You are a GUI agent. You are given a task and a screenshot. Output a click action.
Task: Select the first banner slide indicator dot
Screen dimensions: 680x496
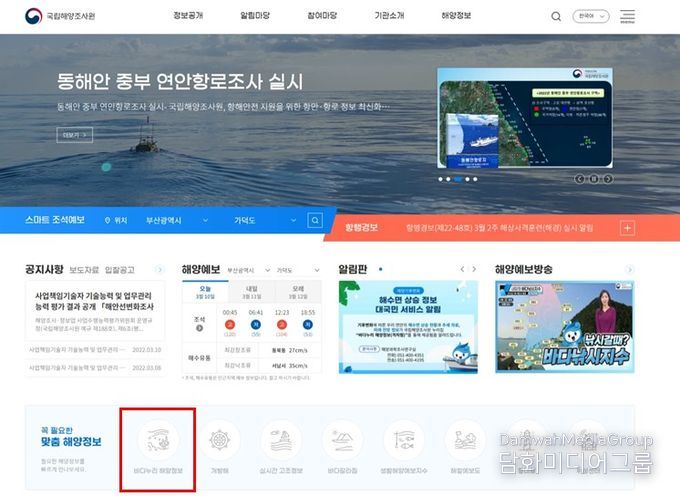click(x=440, y=179)
